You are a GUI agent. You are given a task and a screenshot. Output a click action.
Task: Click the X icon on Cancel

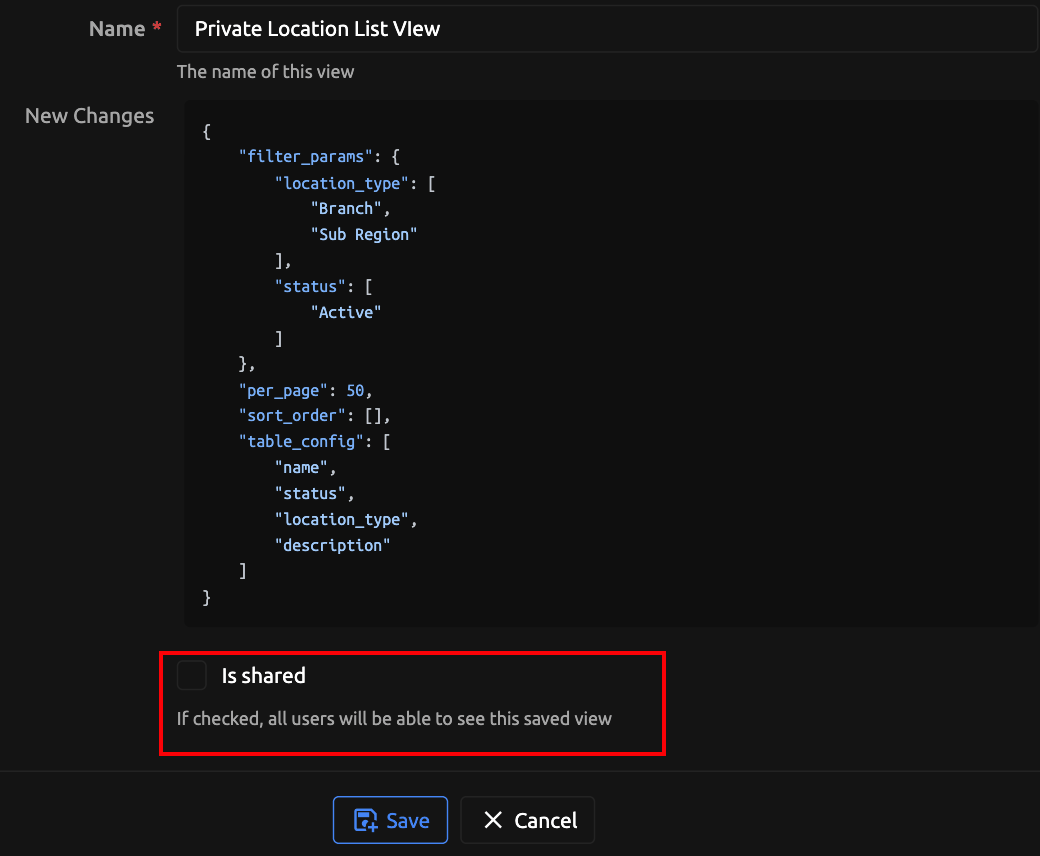[492, 821]
